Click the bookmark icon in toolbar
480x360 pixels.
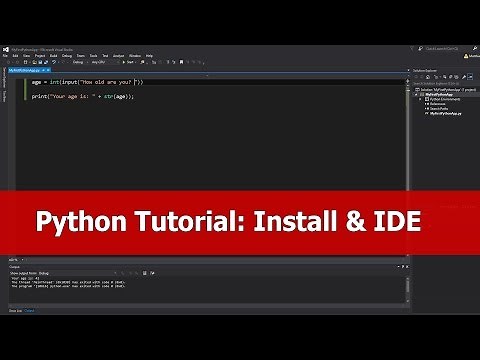pyautogui.click(x=181, y=62)
